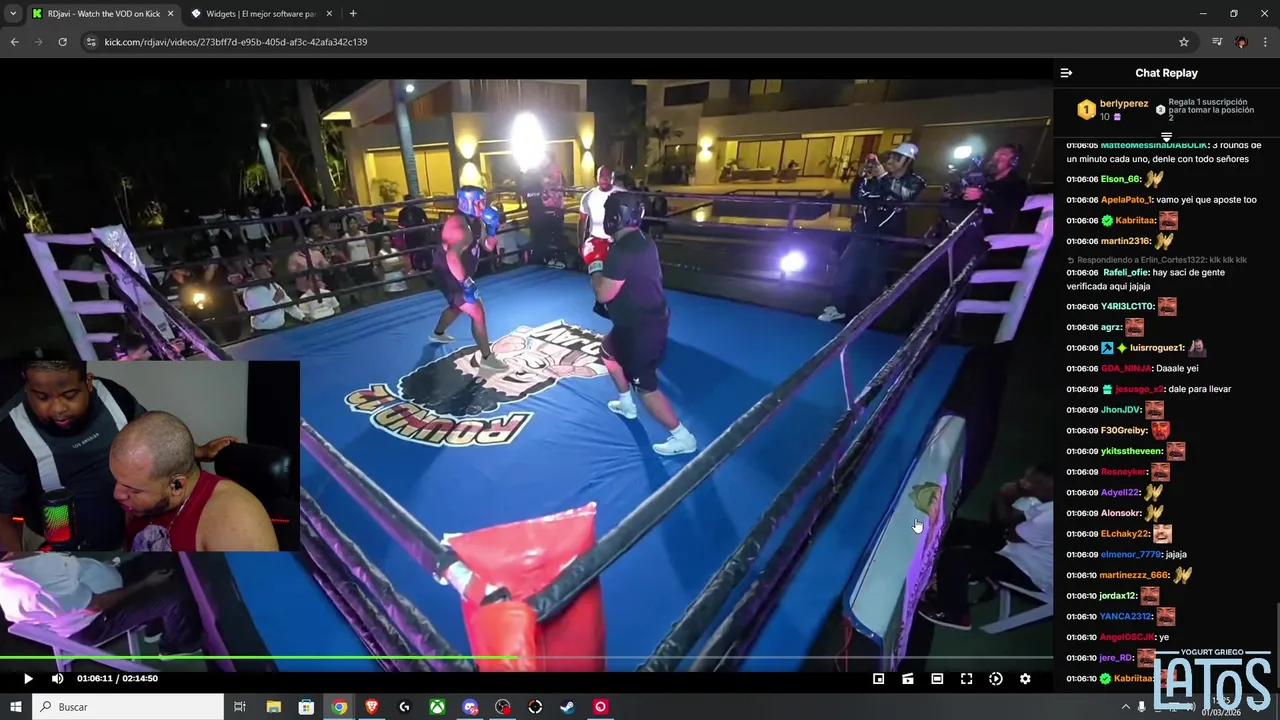This screenshot has height=720, width=1280.
Task: Open elmenor_7779 chat username
Action: (1131, 554)
